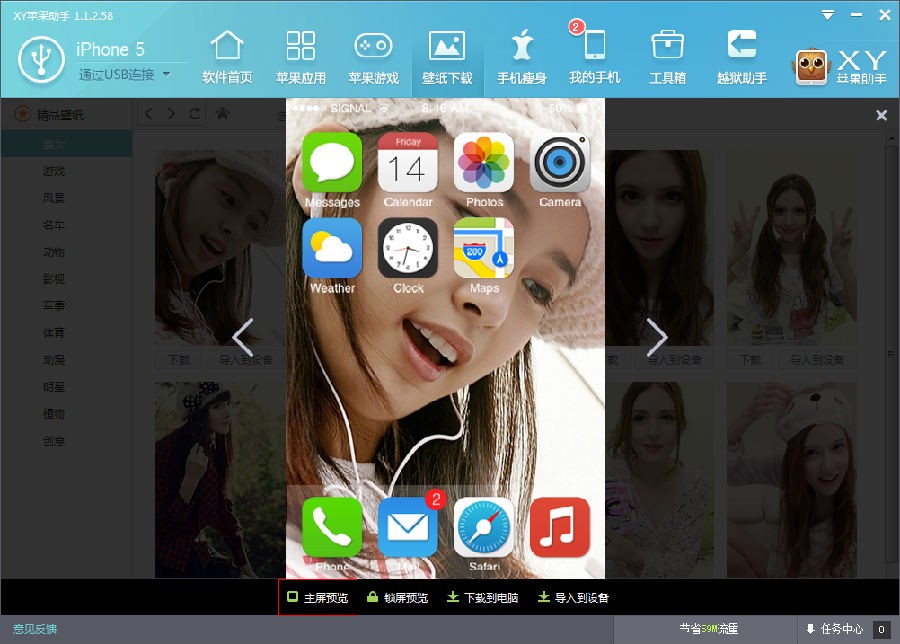
Task: Open the 手机瘦身 cleanup tab
Action: [x=521, y=57]
